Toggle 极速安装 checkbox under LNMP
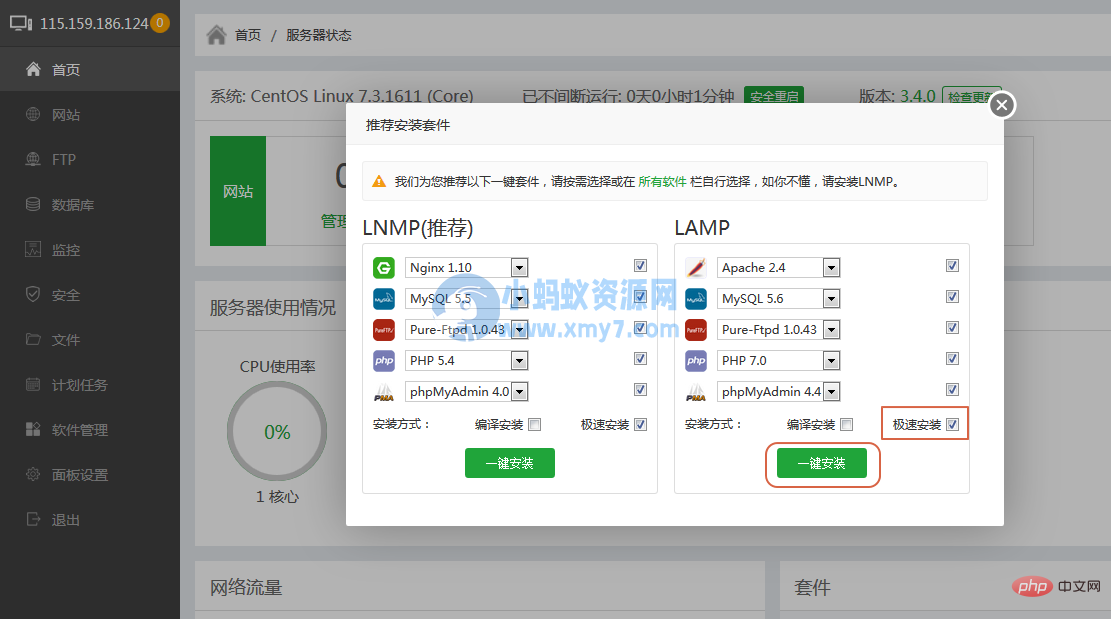 point(641,425)
